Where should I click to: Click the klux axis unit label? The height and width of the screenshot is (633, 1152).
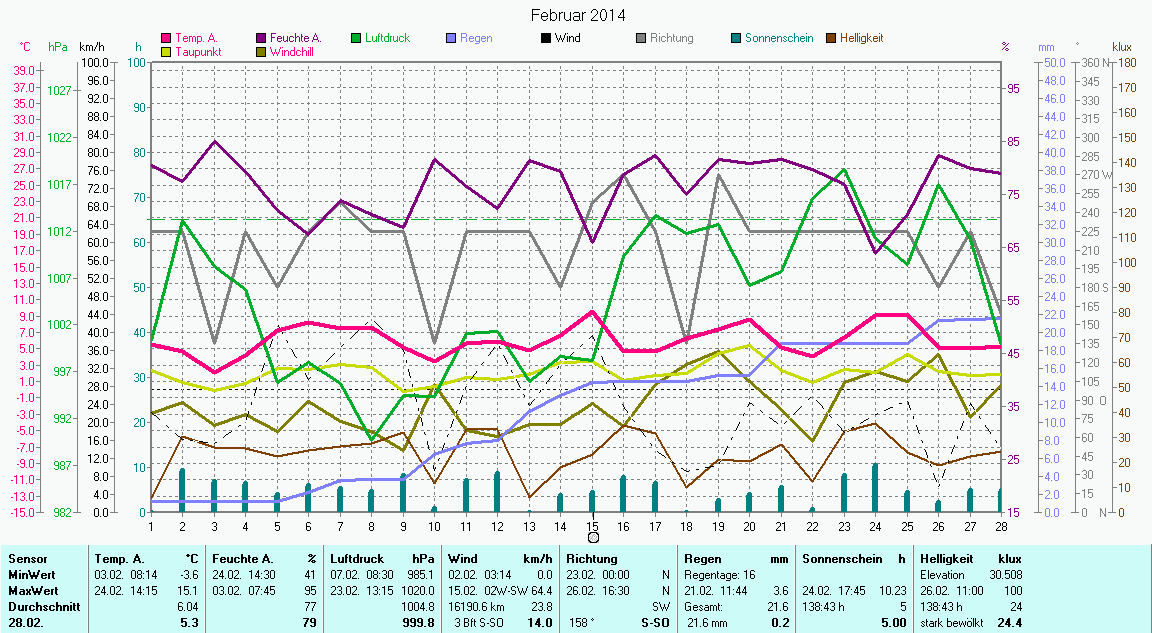tap(1122, 47)
